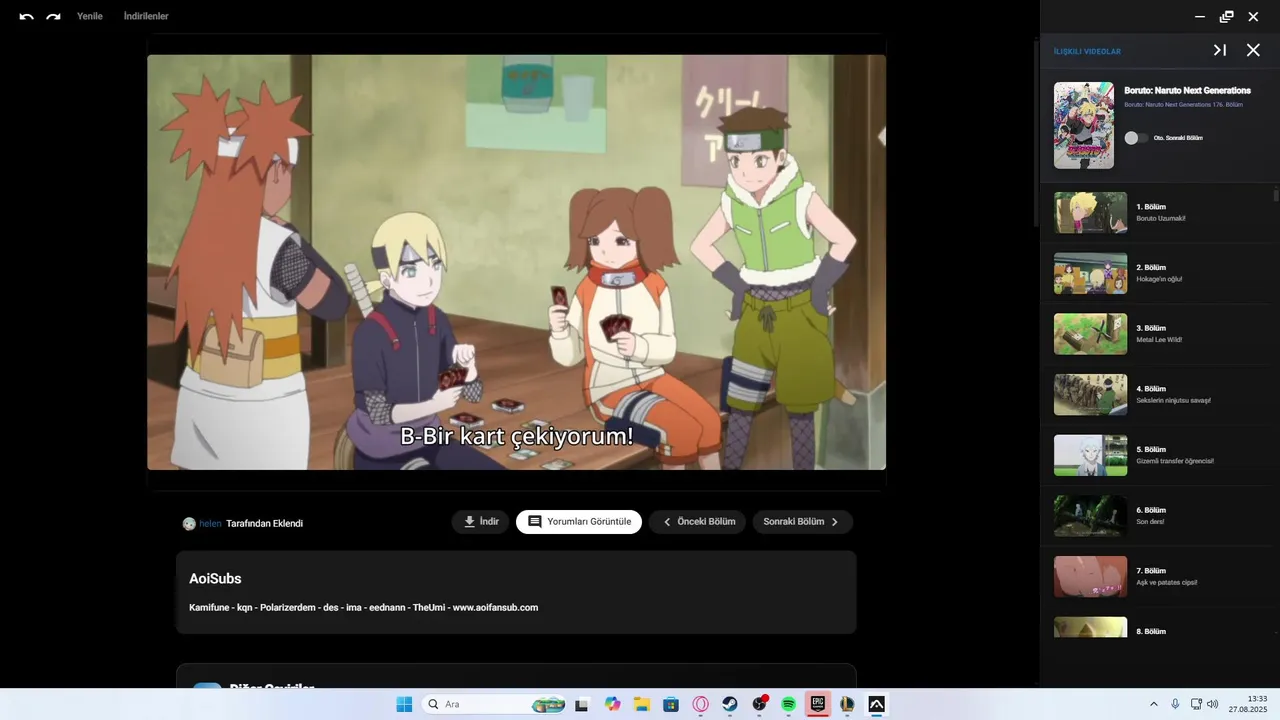The image size is (1280, 720).
Task: Open League of Legends from the taskbar
Action: pos(847,704)
